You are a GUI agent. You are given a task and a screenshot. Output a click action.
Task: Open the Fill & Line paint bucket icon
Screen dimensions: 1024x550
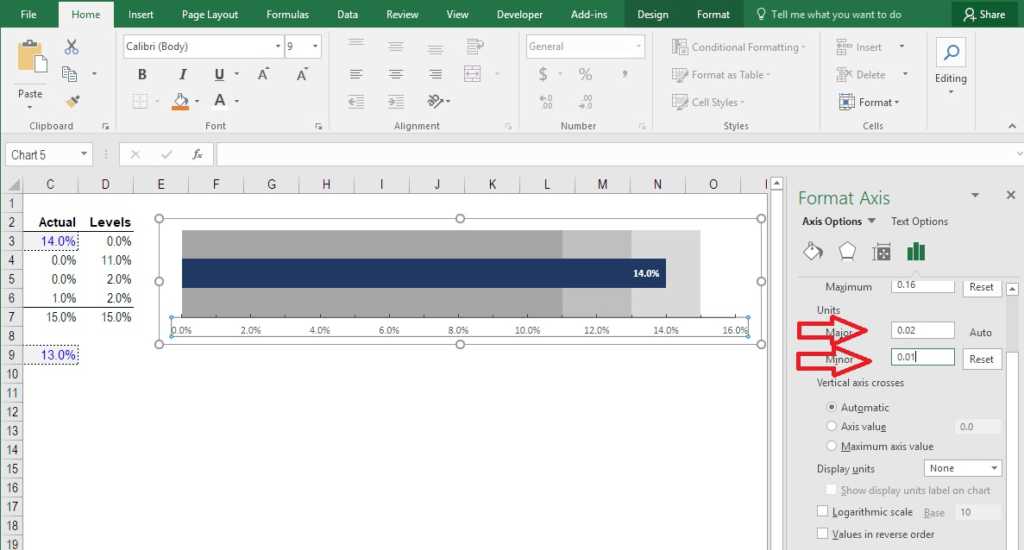[x=813, y=251]
